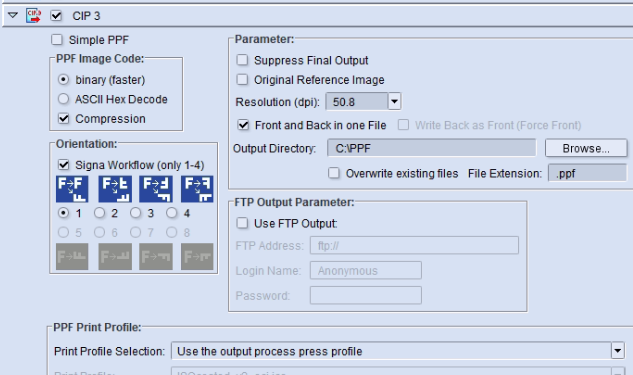This screenshot has height=375, width=633.
Task: Enable Use FTP Output
Action: pos(242,223)
